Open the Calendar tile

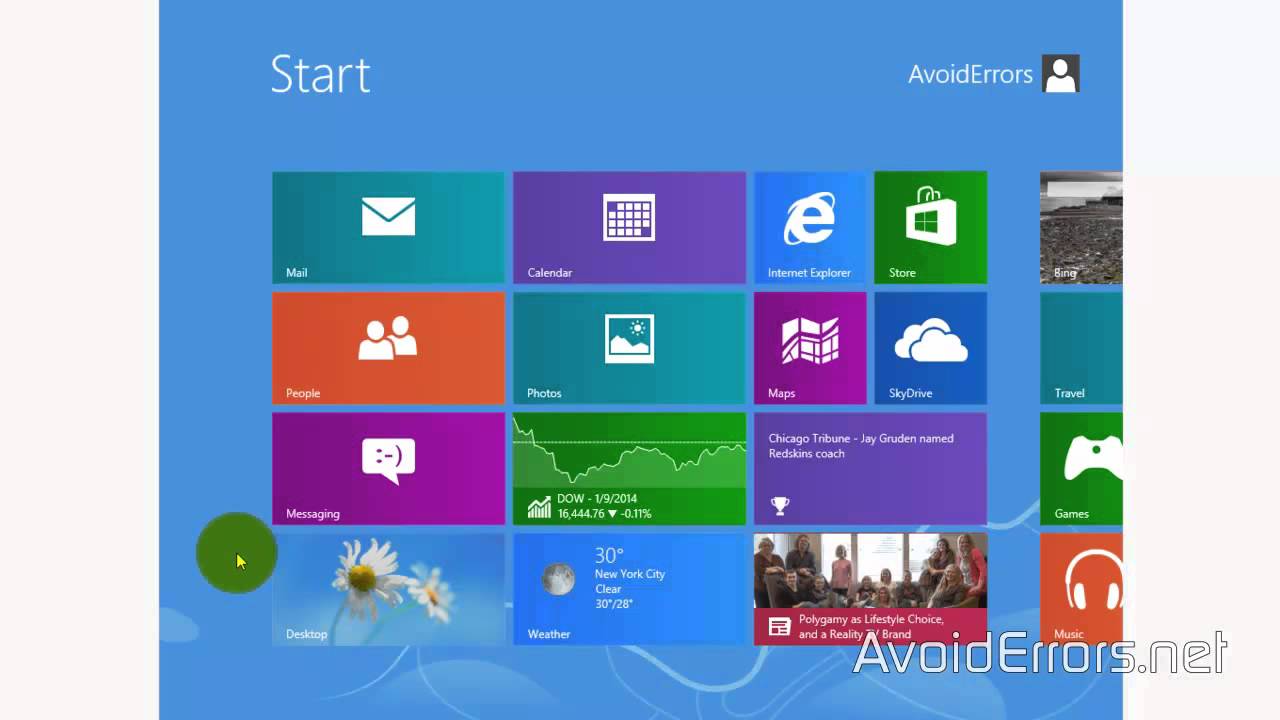pos(629,227)
